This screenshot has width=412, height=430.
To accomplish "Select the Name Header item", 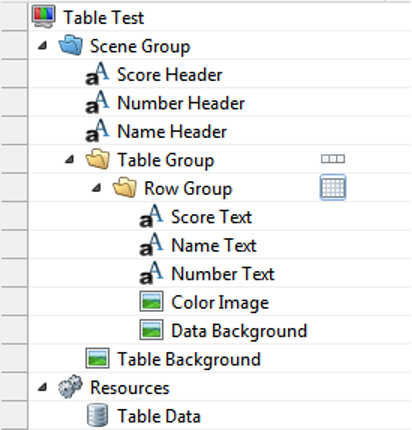I will 172,131.
